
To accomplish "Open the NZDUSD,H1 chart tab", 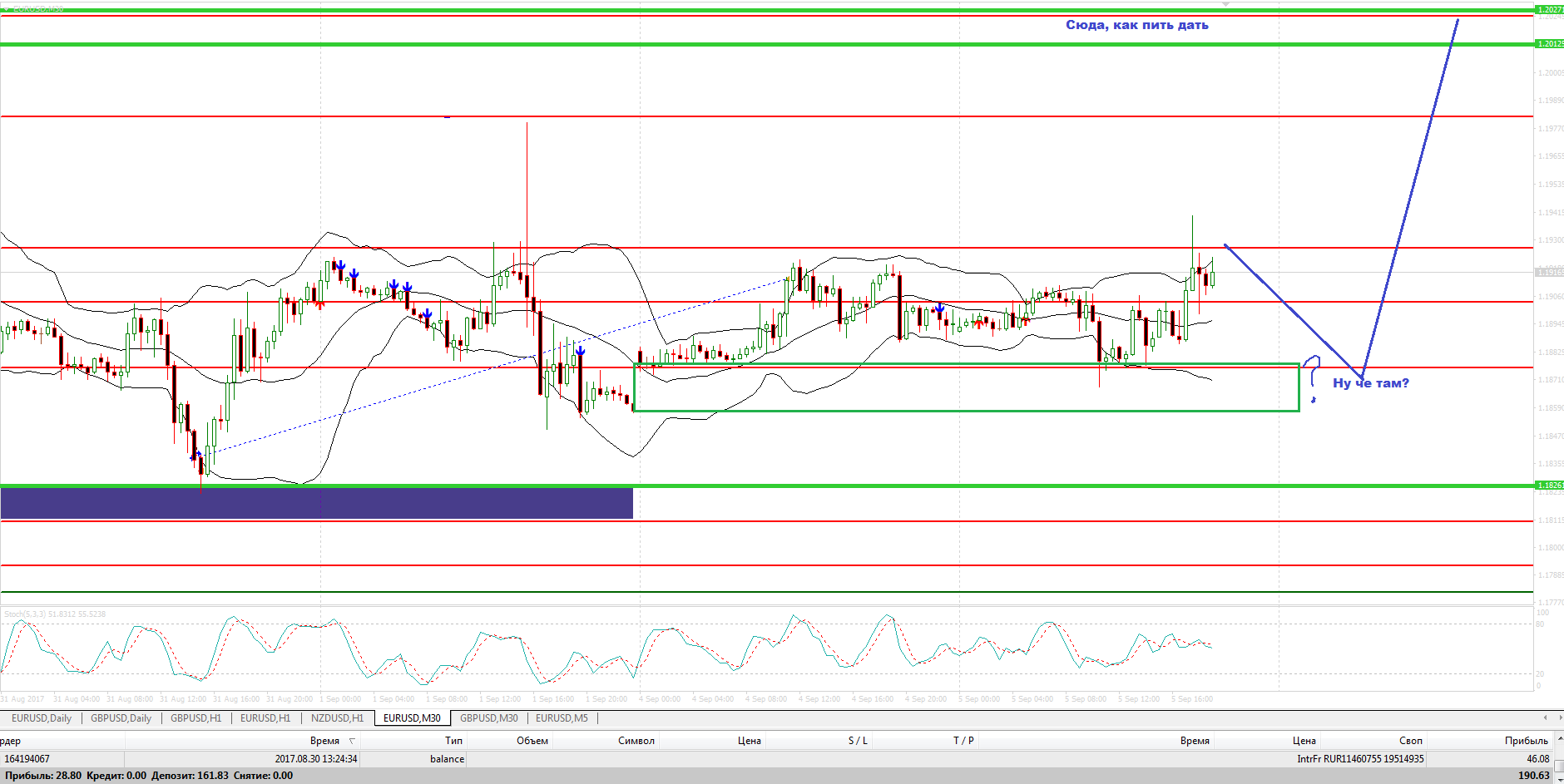I will pos(338,718).
